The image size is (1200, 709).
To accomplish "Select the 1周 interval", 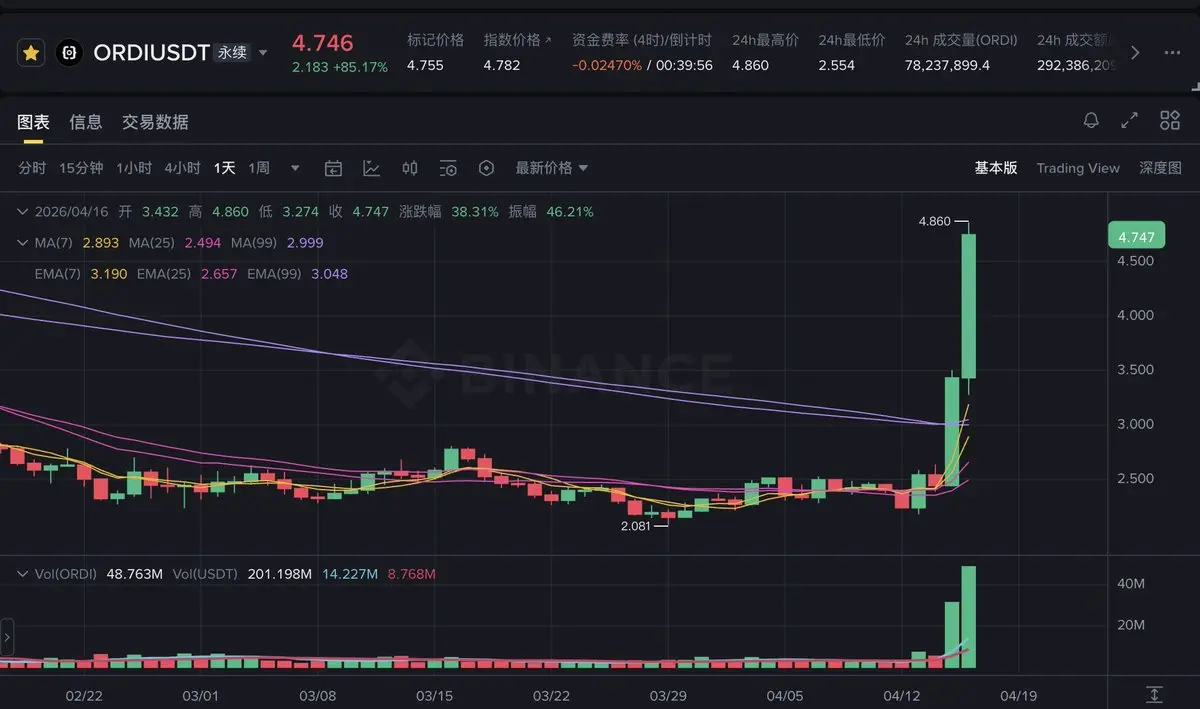I will [x=259, y=168].
